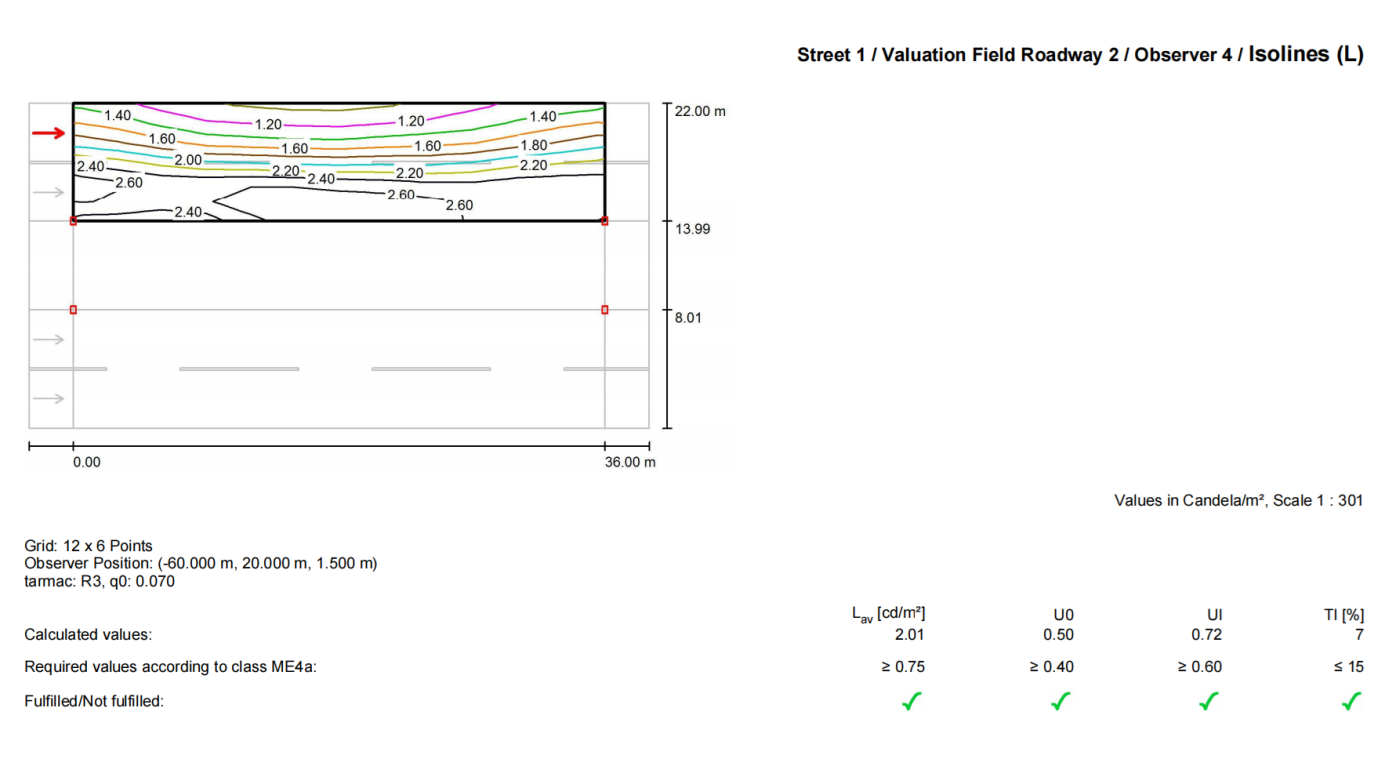The height and width of the screenshot is (766, 1385).
Task: Click the gray lane arrow just above the dashed marking
Action: click(48, 340)
